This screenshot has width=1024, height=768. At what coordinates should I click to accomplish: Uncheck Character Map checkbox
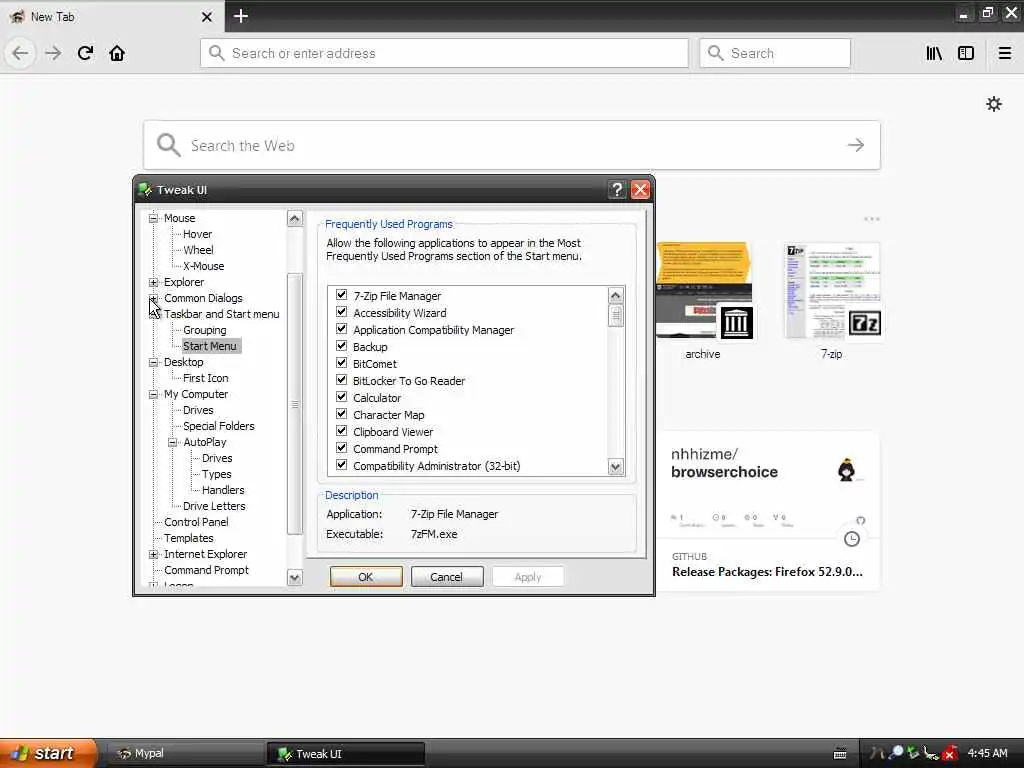342,414
